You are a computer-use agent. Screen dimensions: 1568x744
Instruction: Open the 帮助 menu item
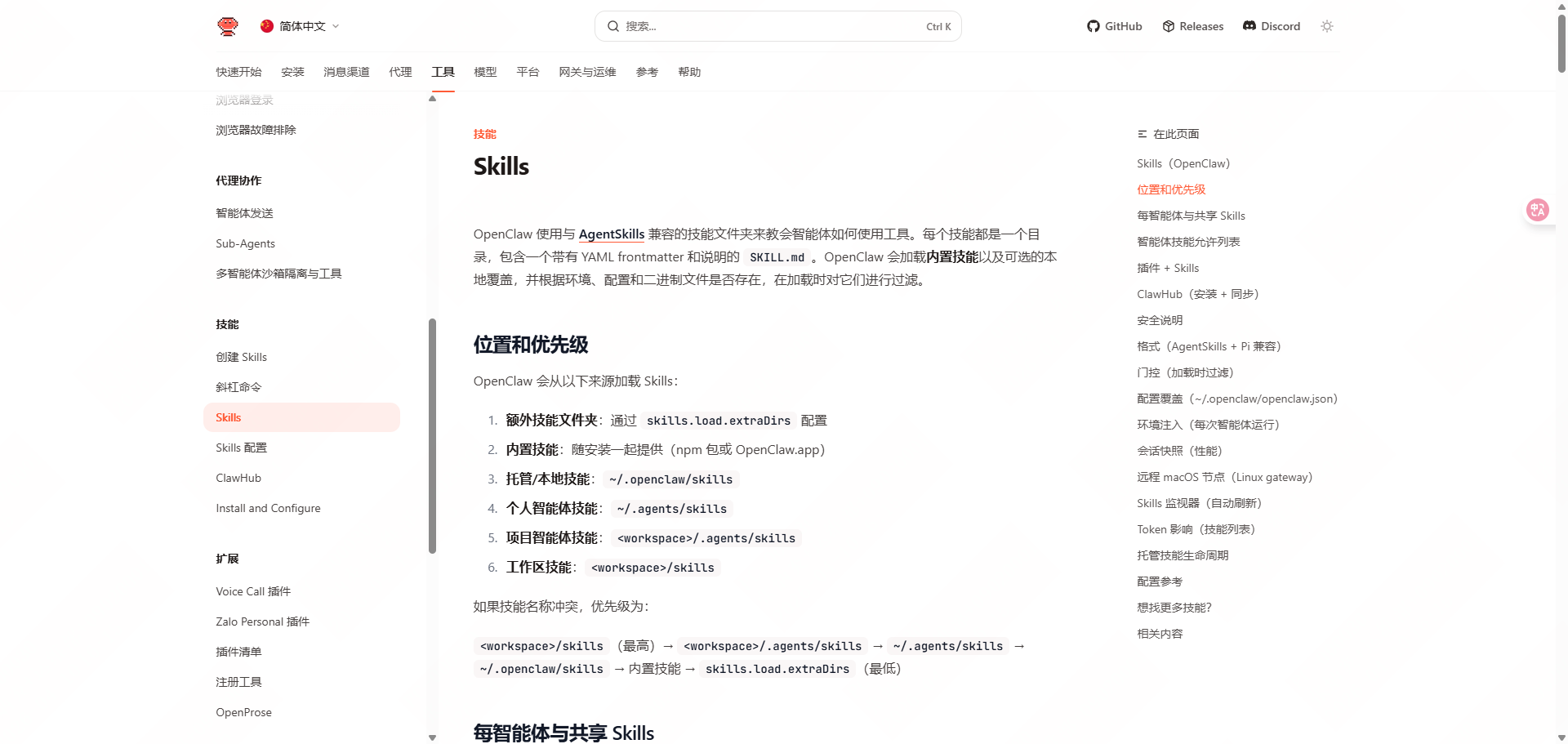(x=689, y=72)
